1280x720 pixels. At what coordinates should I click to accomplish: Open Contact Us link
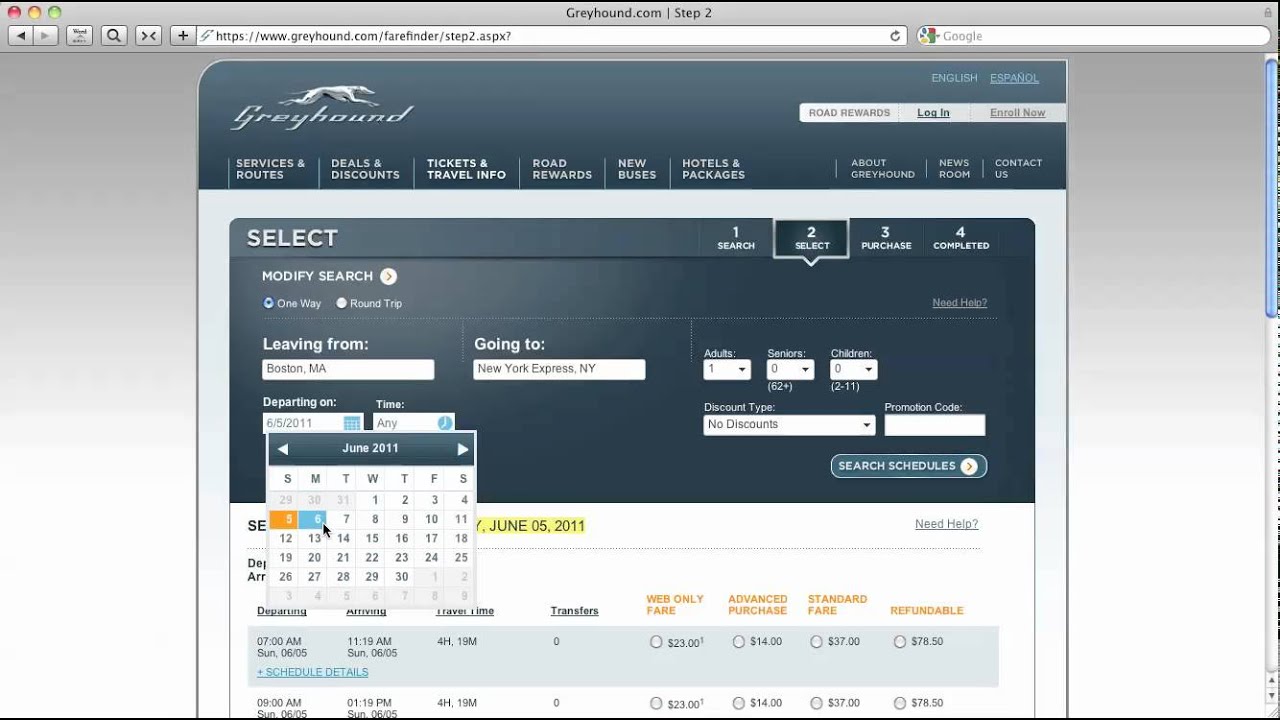pos(1018,168)
